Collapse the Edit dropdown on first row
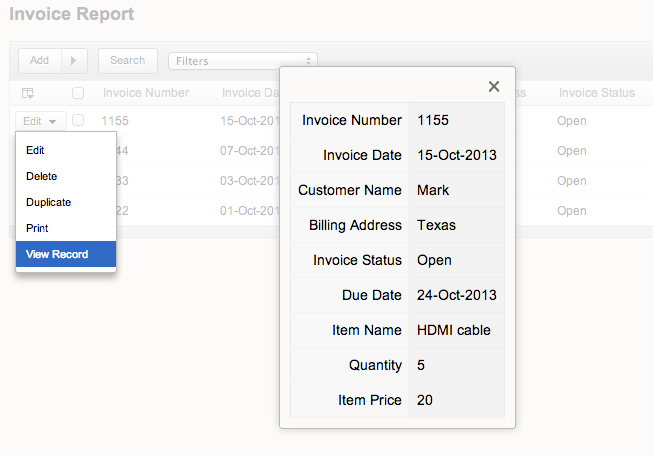653x456 pixels. coord(40,121)
